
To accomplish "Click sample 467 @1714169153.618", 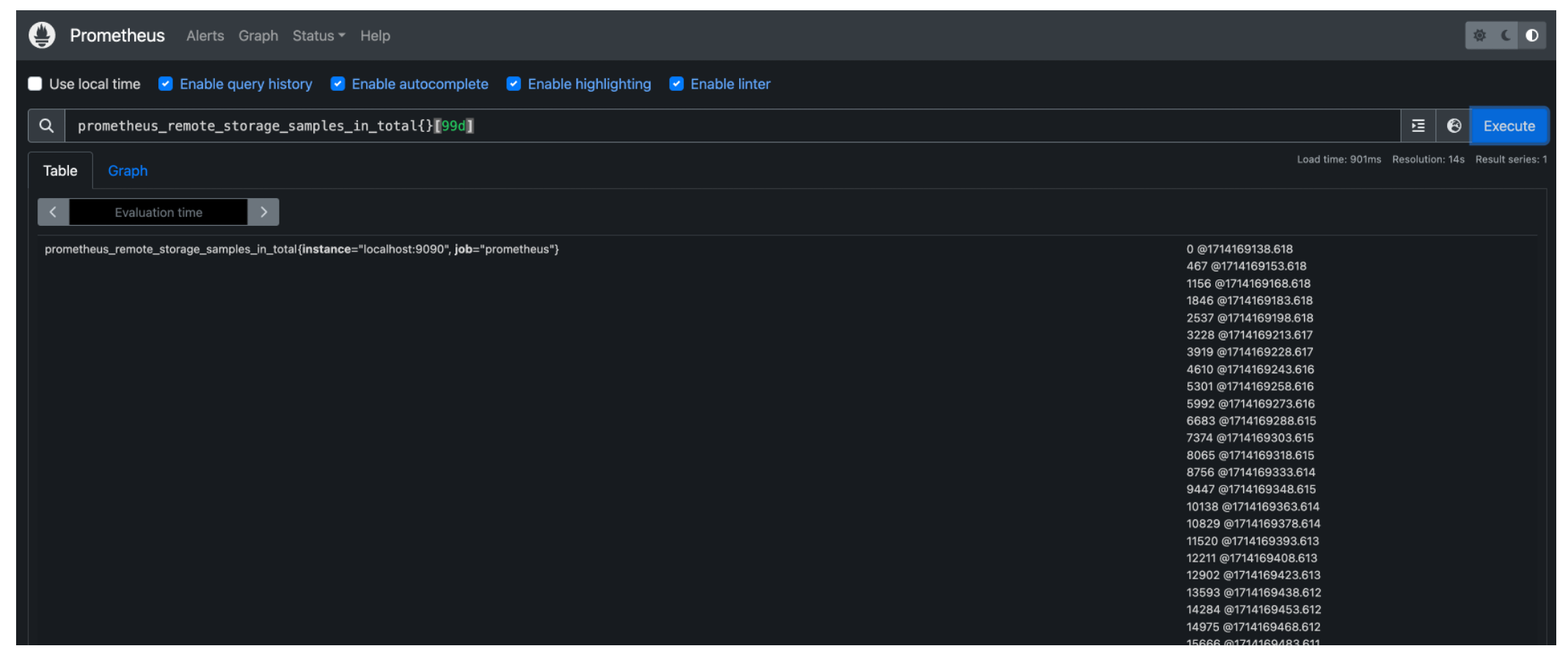I will pos(1246,266).
